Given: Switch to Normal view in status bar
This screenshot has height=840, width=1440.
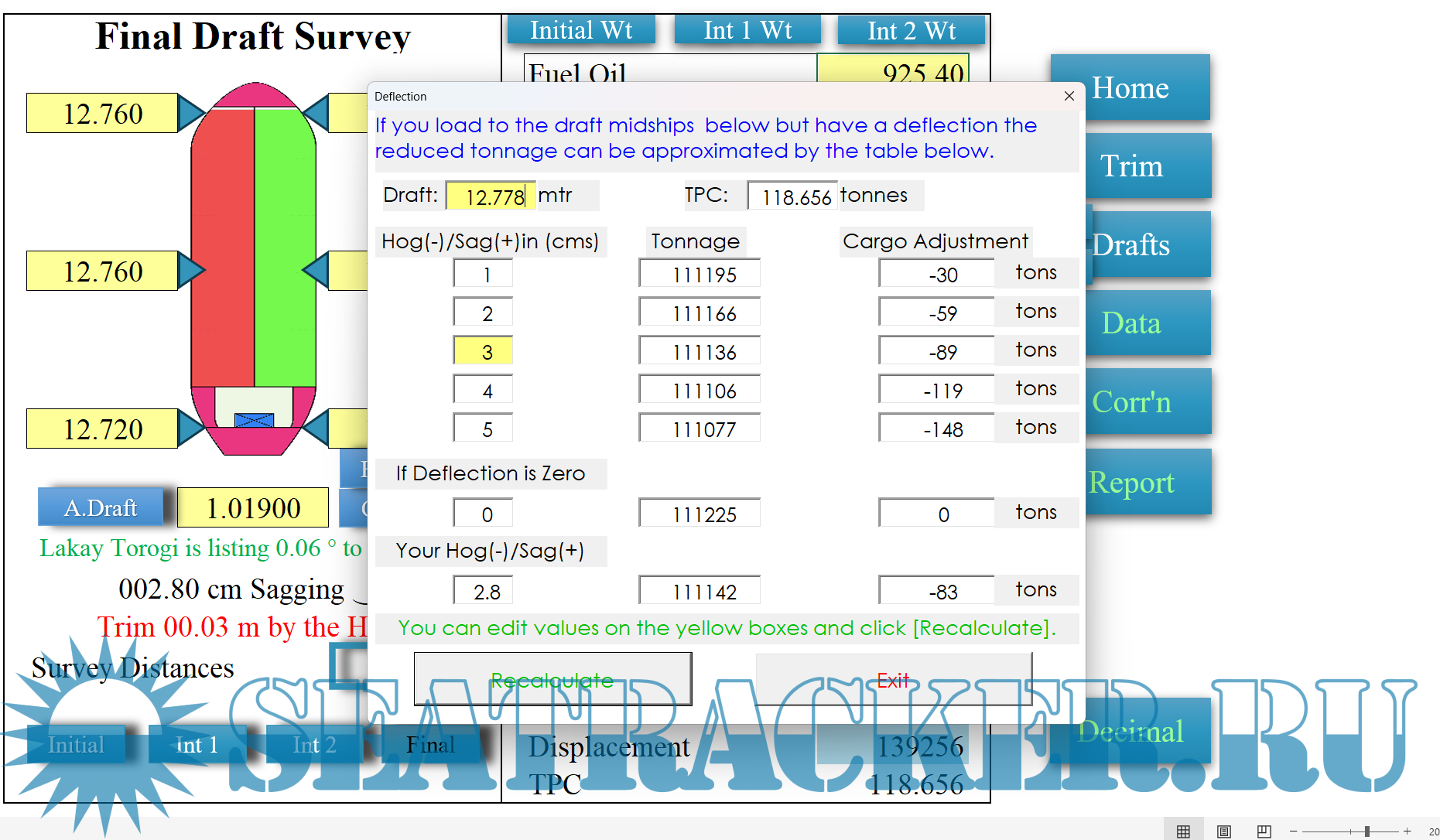Looking at the screenshot, I should (1183, 831).
